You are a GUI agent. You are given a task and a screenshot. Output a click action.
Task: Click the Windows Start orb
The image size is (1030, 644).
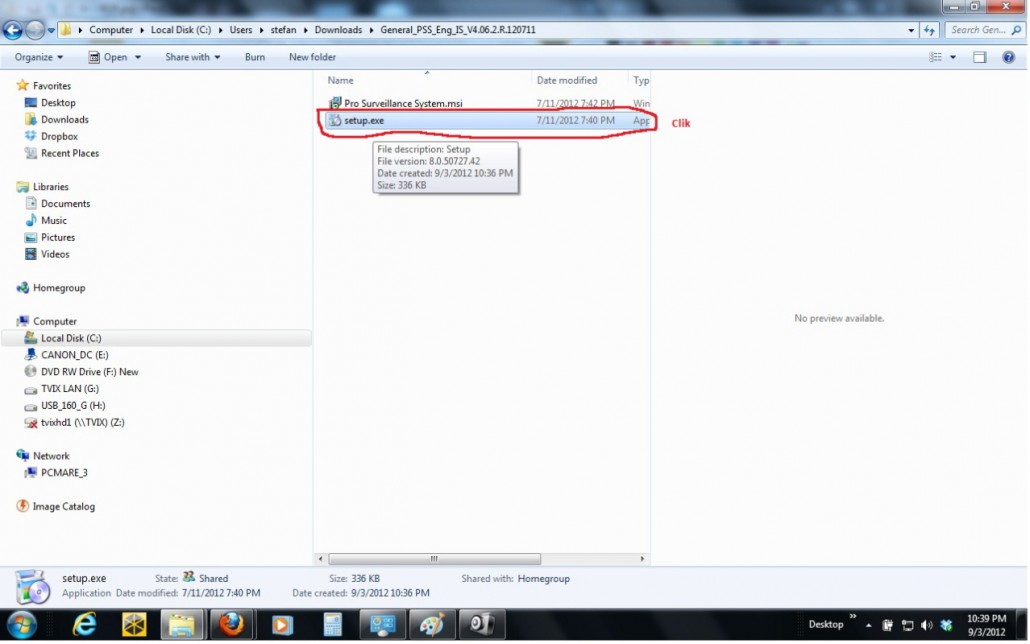[x=22, y=625]
